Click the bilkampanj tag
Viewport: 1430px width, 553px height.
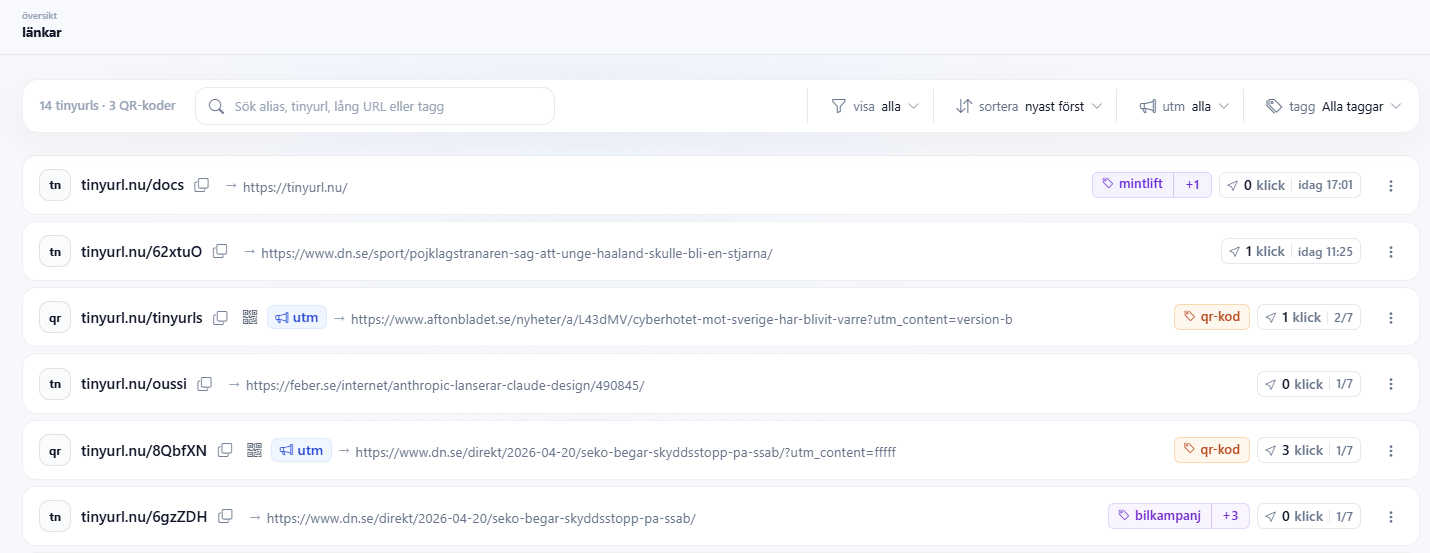[x=1160, y=516]
